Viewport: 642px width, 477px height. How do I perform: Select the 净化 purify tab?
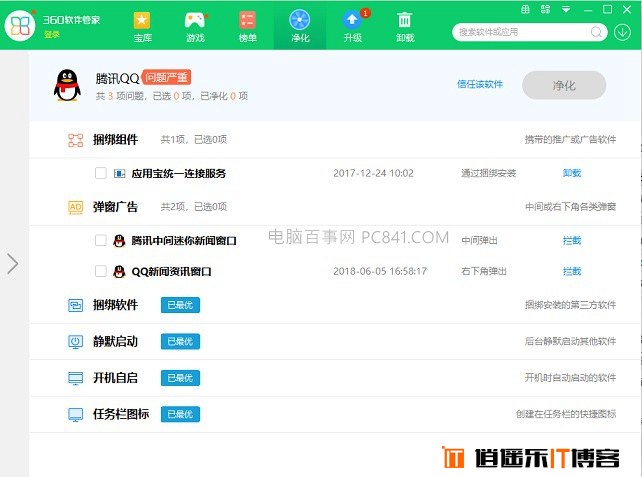pos(300,27)
